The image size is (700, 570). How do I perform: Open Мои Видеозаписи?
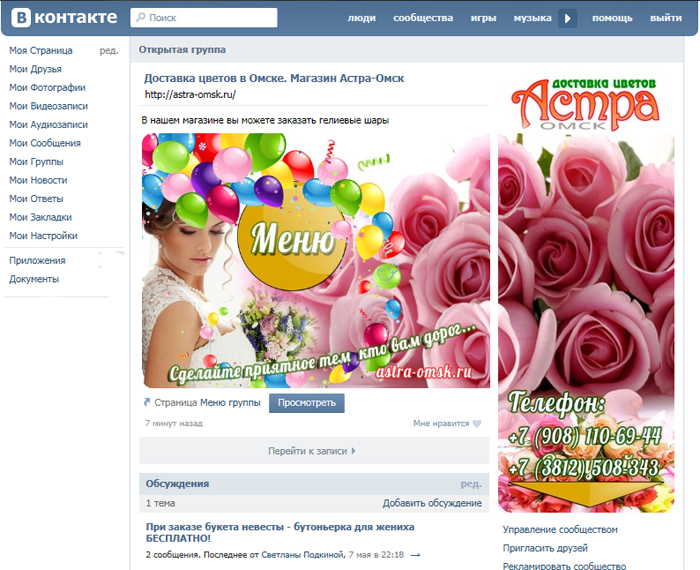tap(48, 106)
